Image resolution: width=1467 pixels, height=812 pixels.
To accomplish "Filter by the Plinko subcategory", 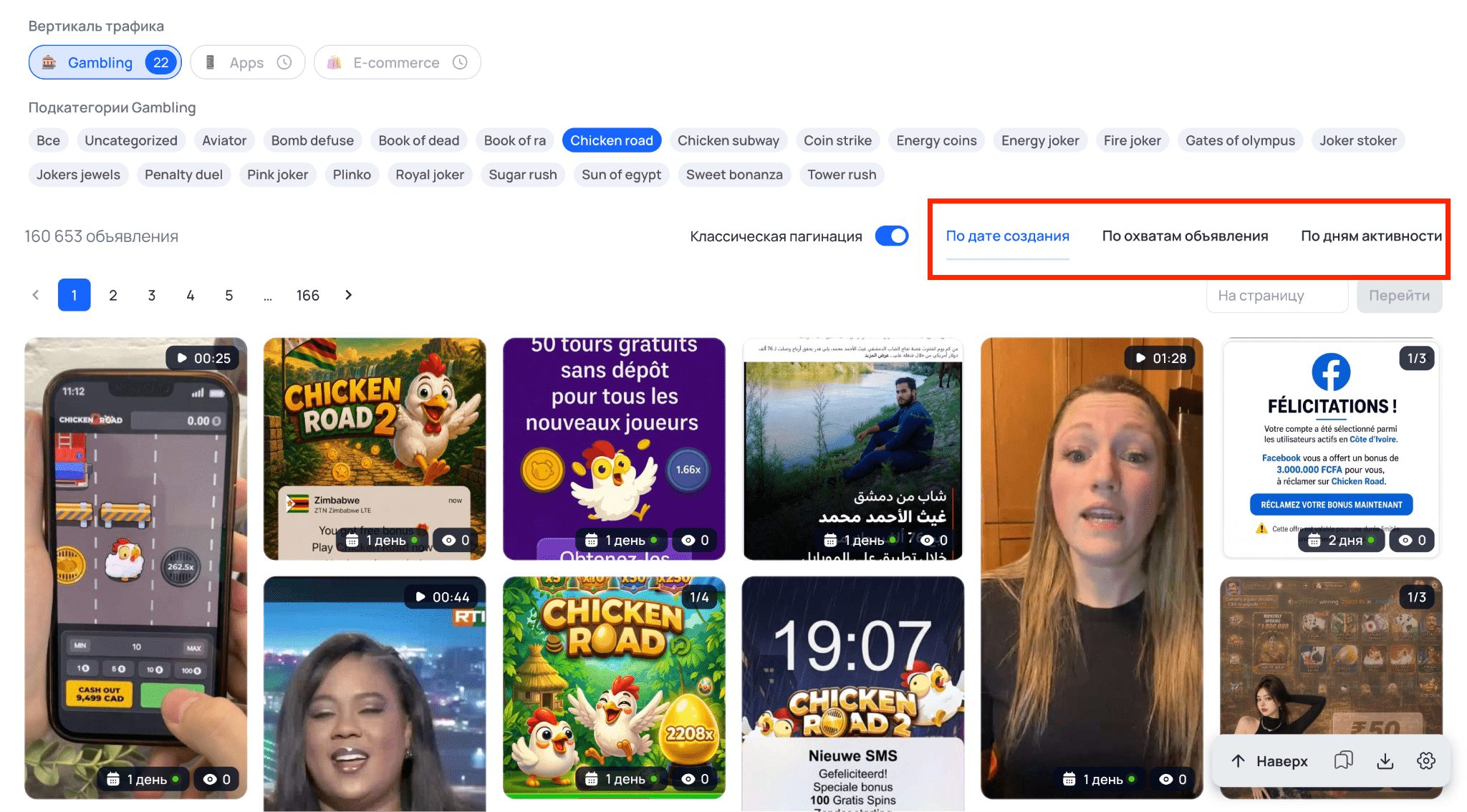I will click(x=352, y=174).
